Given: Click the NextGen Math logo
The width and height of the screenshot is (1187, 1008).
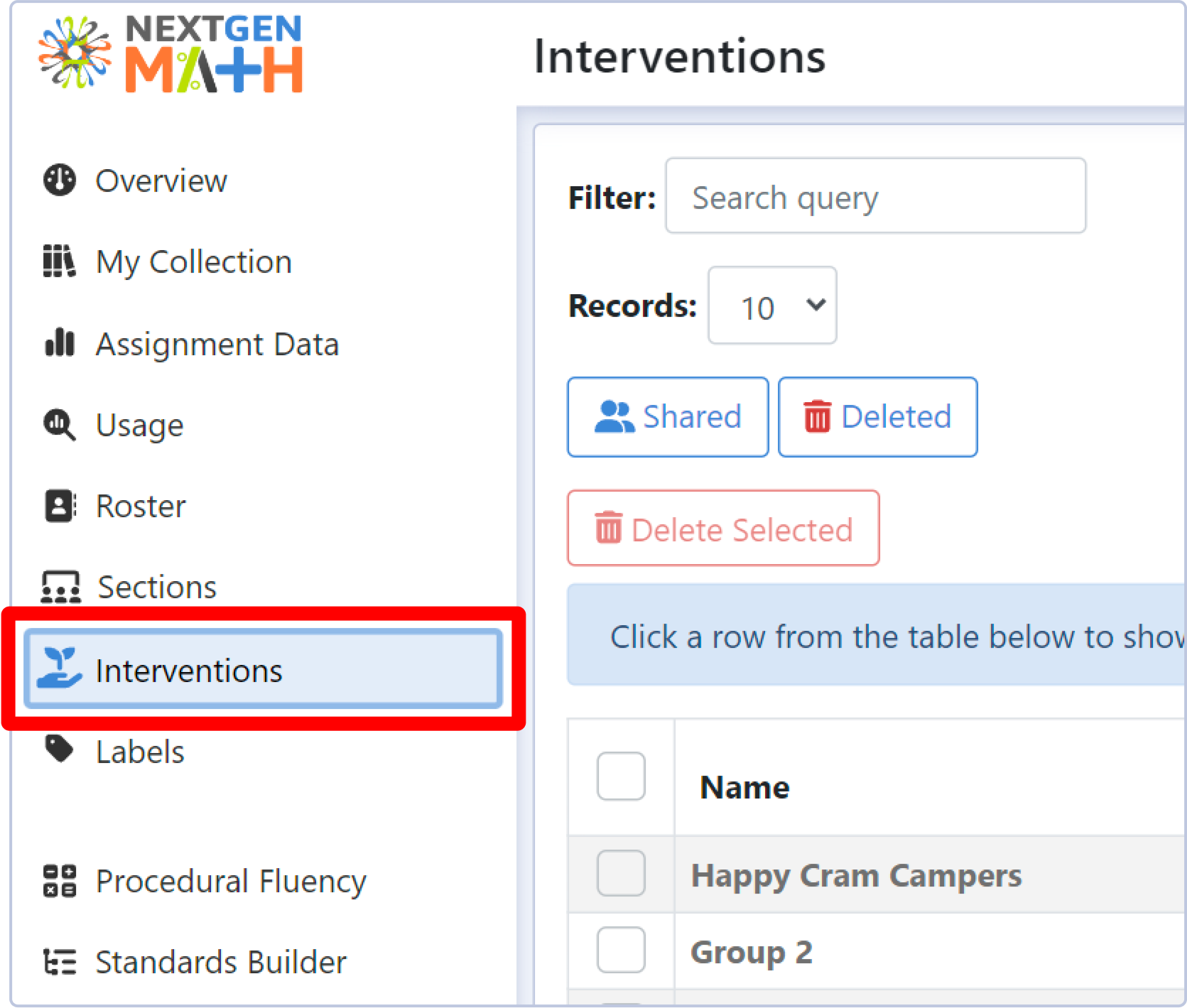Looking at the screenshot, I should pos(170,55).
